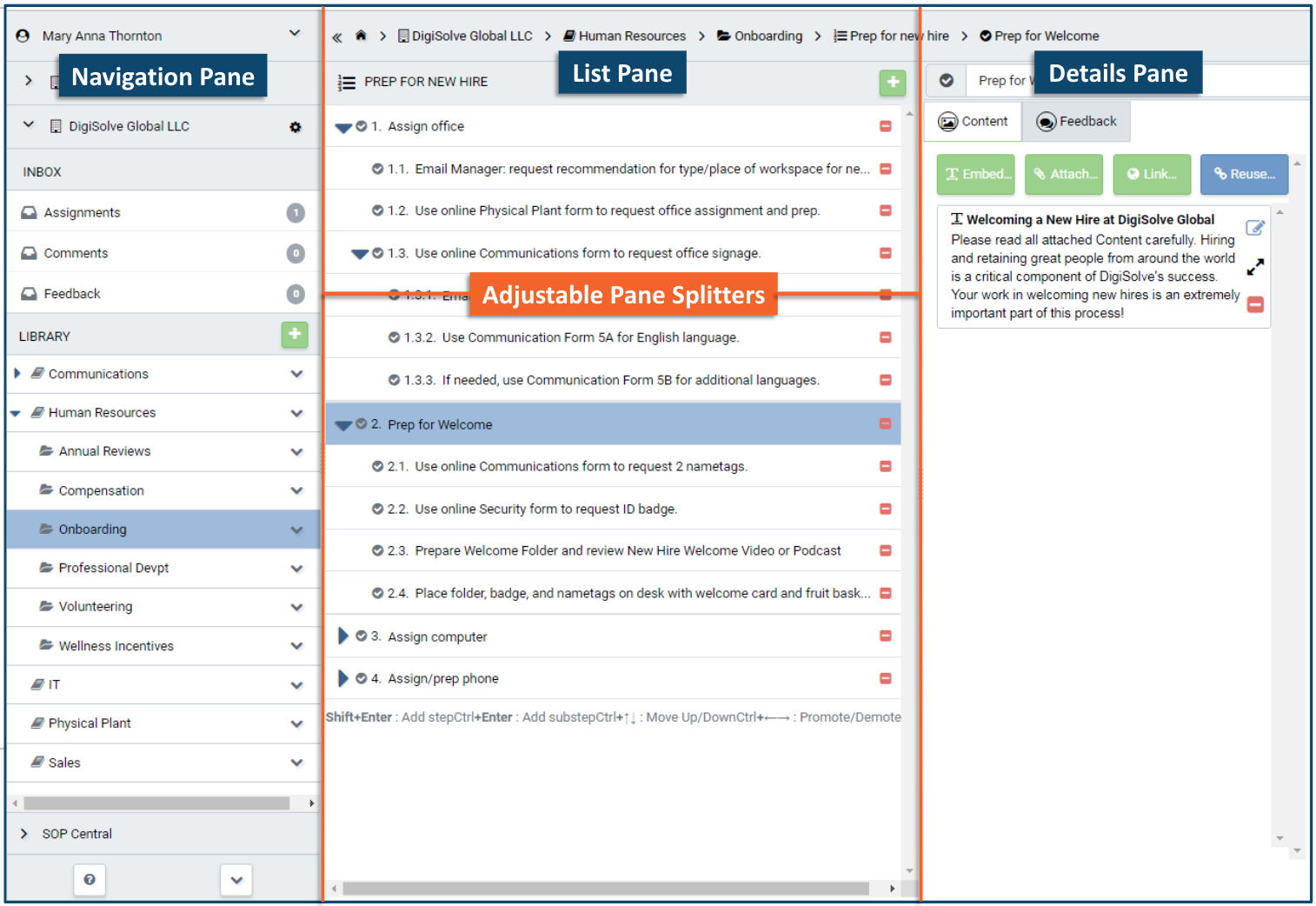This screenshot has height=906, width=1316.
Task: Click the Reuse... button
Action: 1245,174
